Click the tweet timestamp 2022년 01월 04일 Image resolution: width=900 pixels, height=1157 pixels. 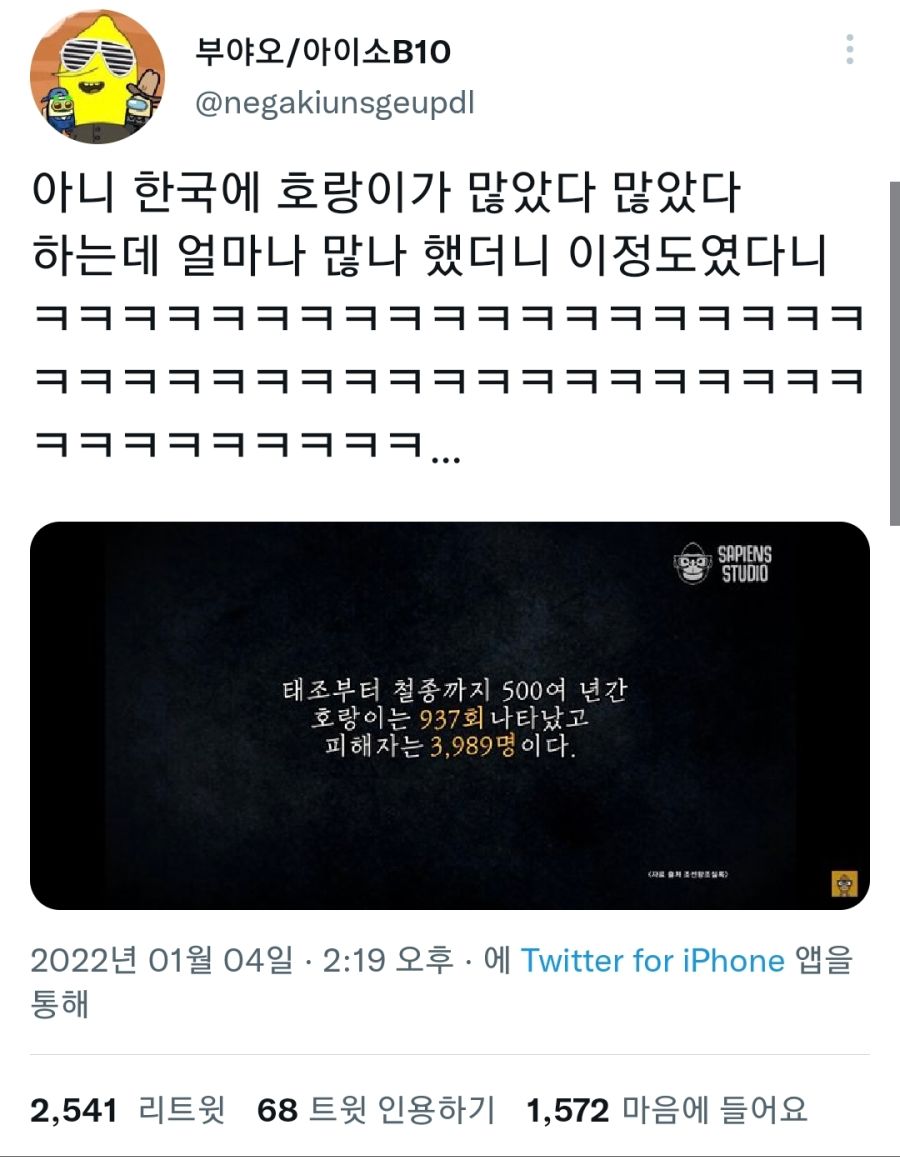[x=161, y=961]
